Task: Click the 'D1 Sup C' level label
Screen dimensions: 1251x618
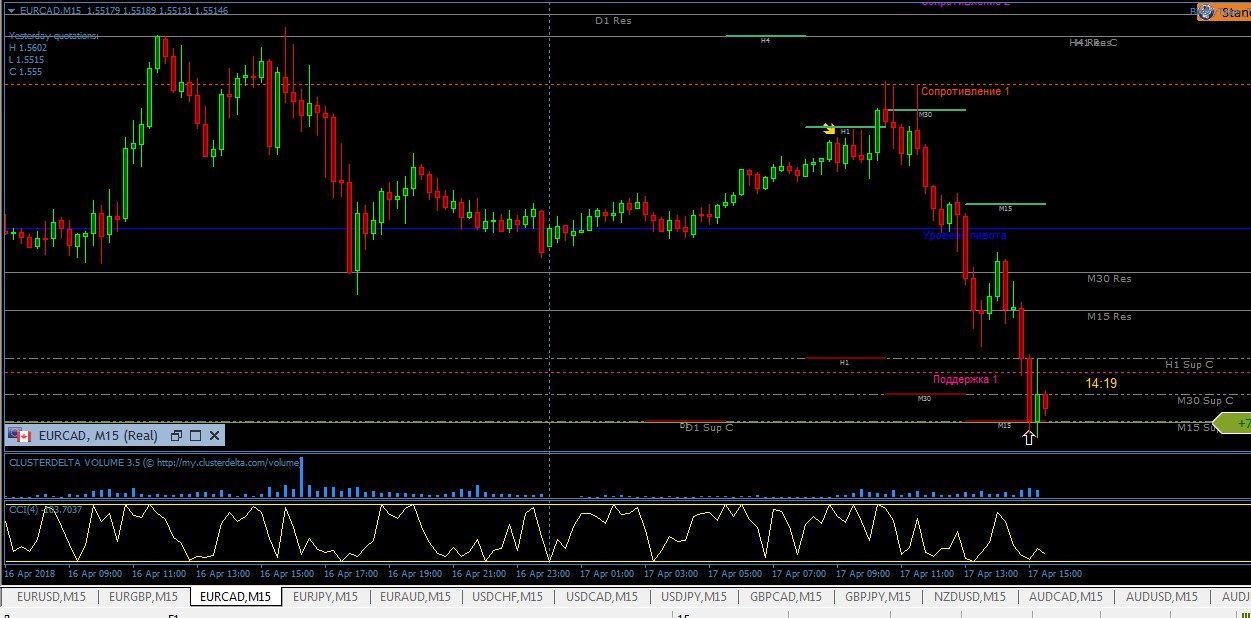Action: 708,428
